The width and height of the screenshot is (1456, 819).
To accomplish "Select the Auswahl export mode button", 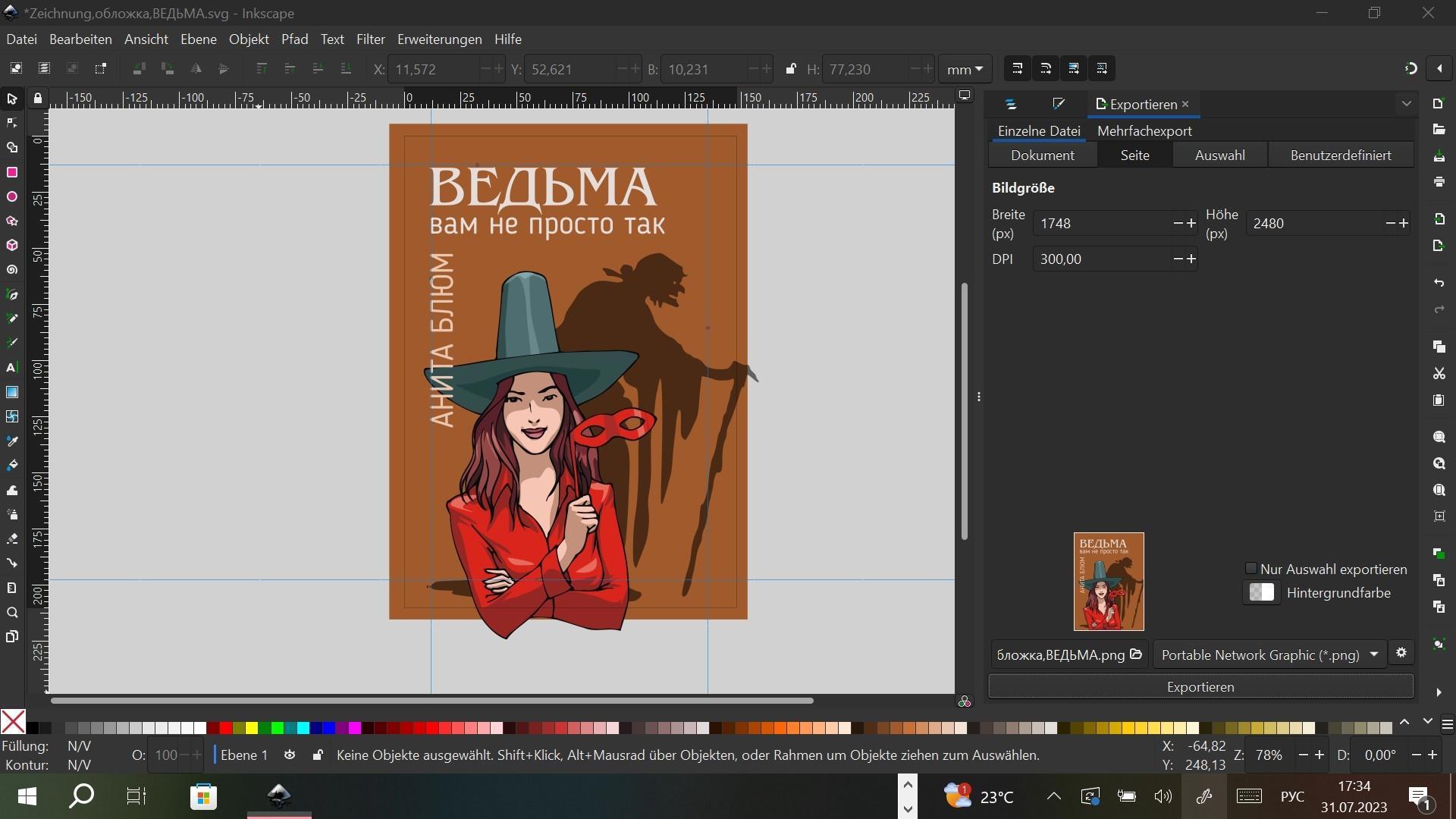I will (1219, 155).
